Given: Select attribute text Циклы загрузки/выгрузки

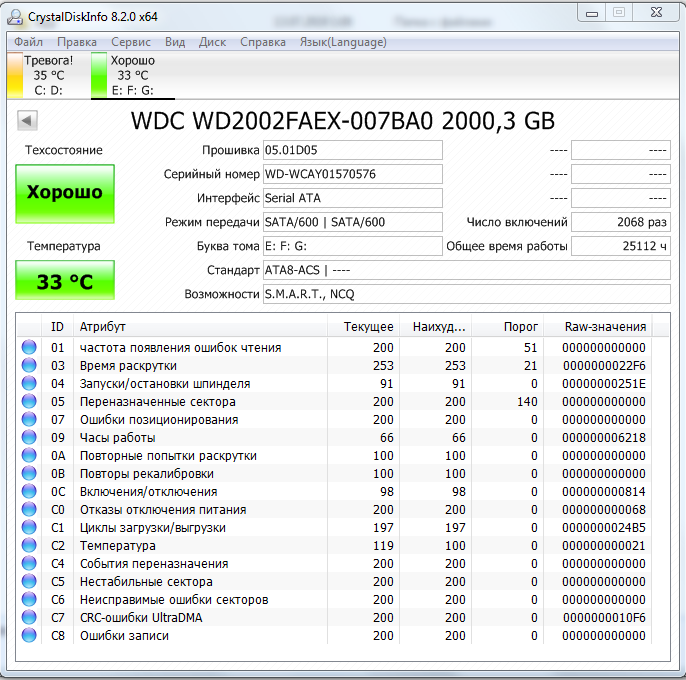Looking at the screenshot, I should 153,528.
